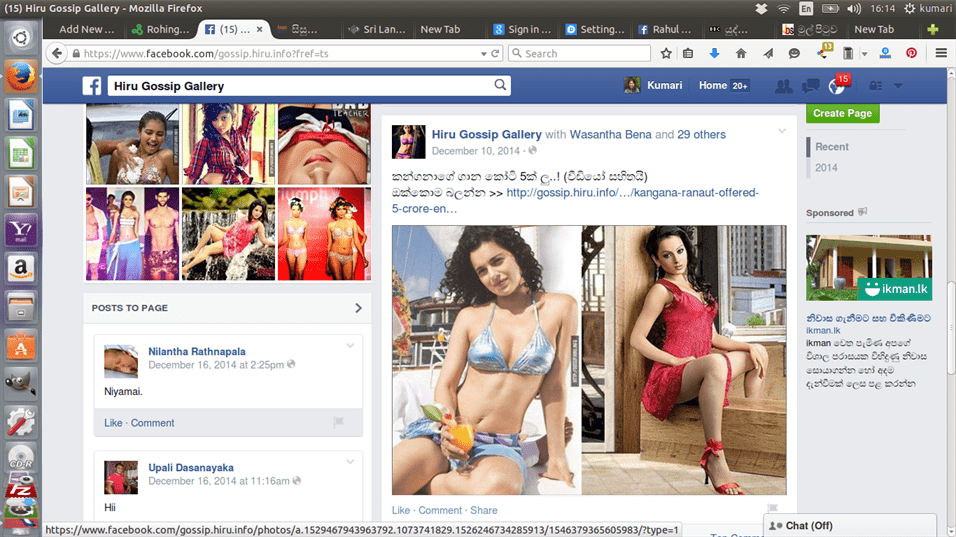The height and width of the screenshot is (537, 956).
Task: Open the Chat (Off) bar
Action: click(x=850, y=525)
